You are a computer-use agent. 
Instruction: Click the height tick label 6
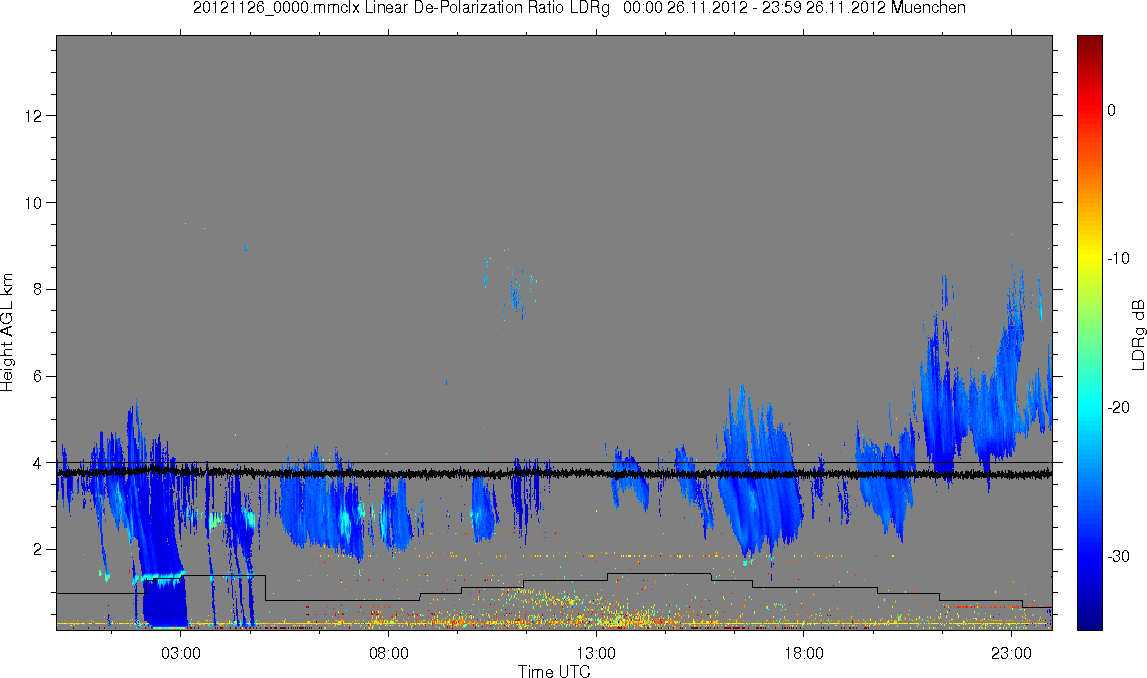click(38, 376)
